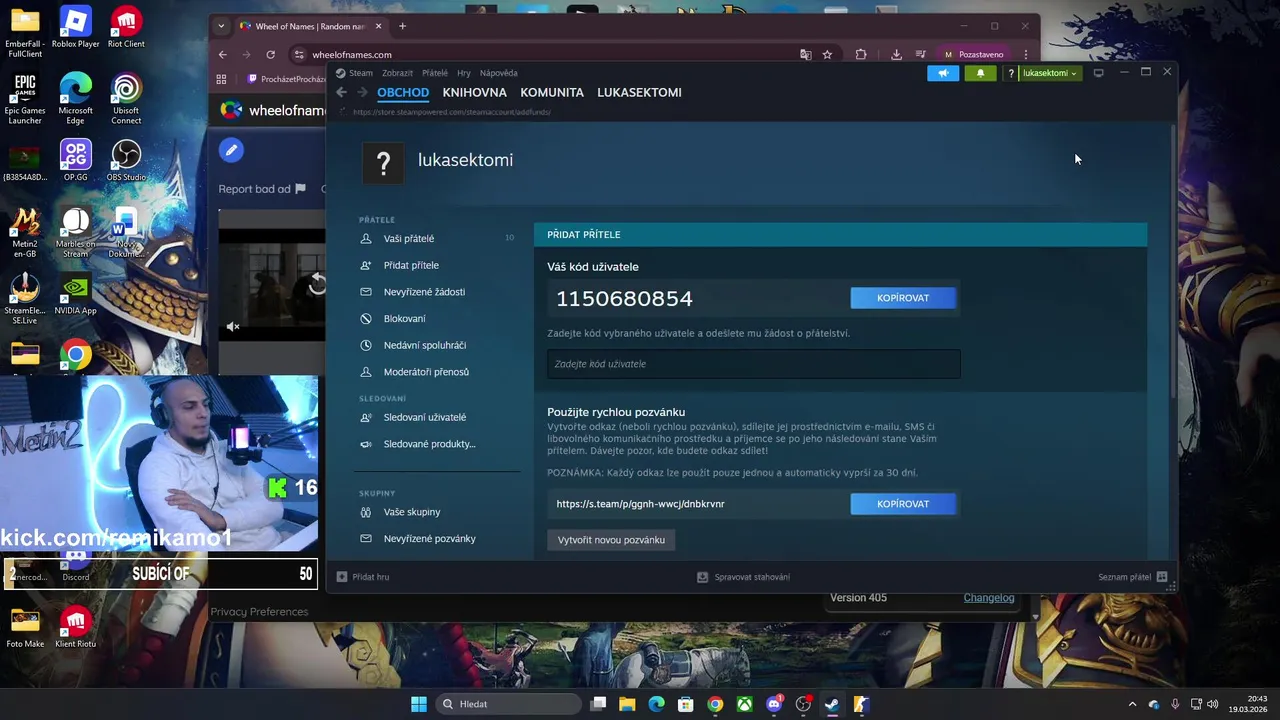Switch Steam to Big Picture mode icon
The height and width of the screenshot is (720, 1280).
(x=1098, y=73)
